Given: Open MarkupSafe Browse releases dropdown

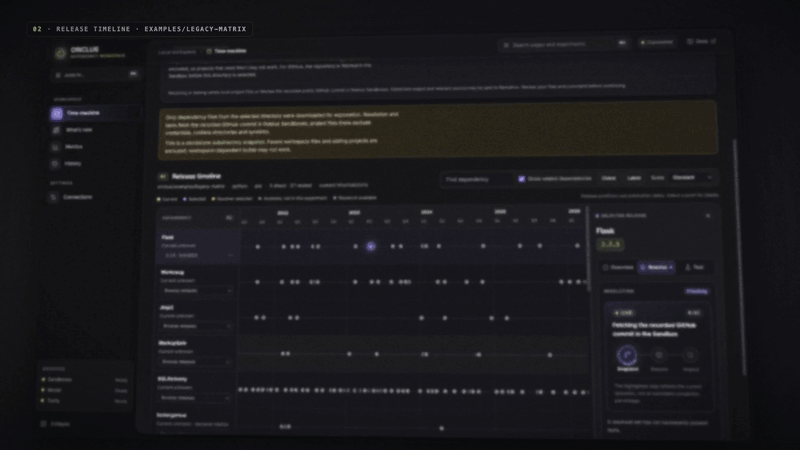Looking at the screenshot, I should tap(195, 361).
